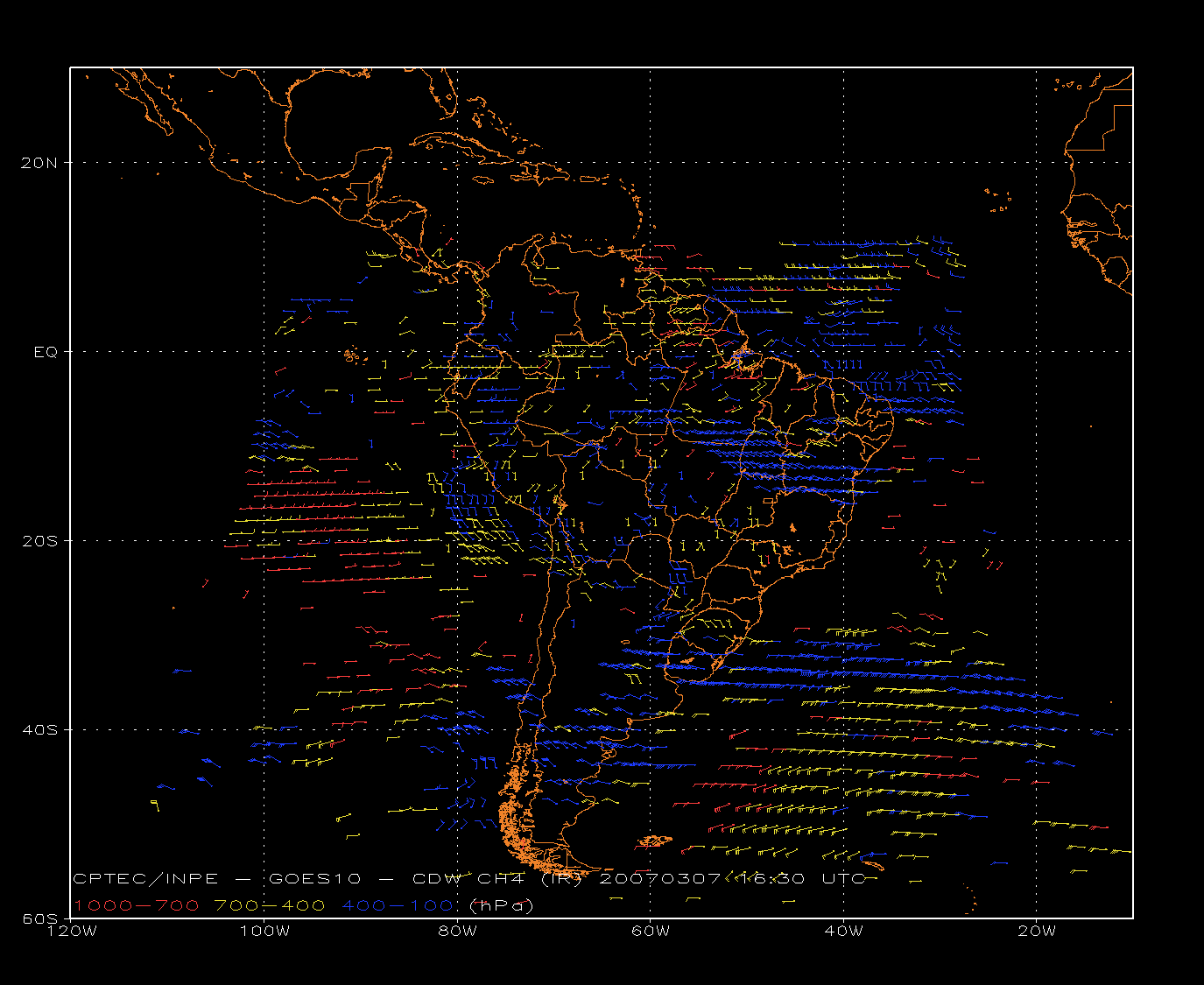Click the GOES10 satellite label
The width and height of the screenshot is (1204, 985).
click(x=315, y=878)
